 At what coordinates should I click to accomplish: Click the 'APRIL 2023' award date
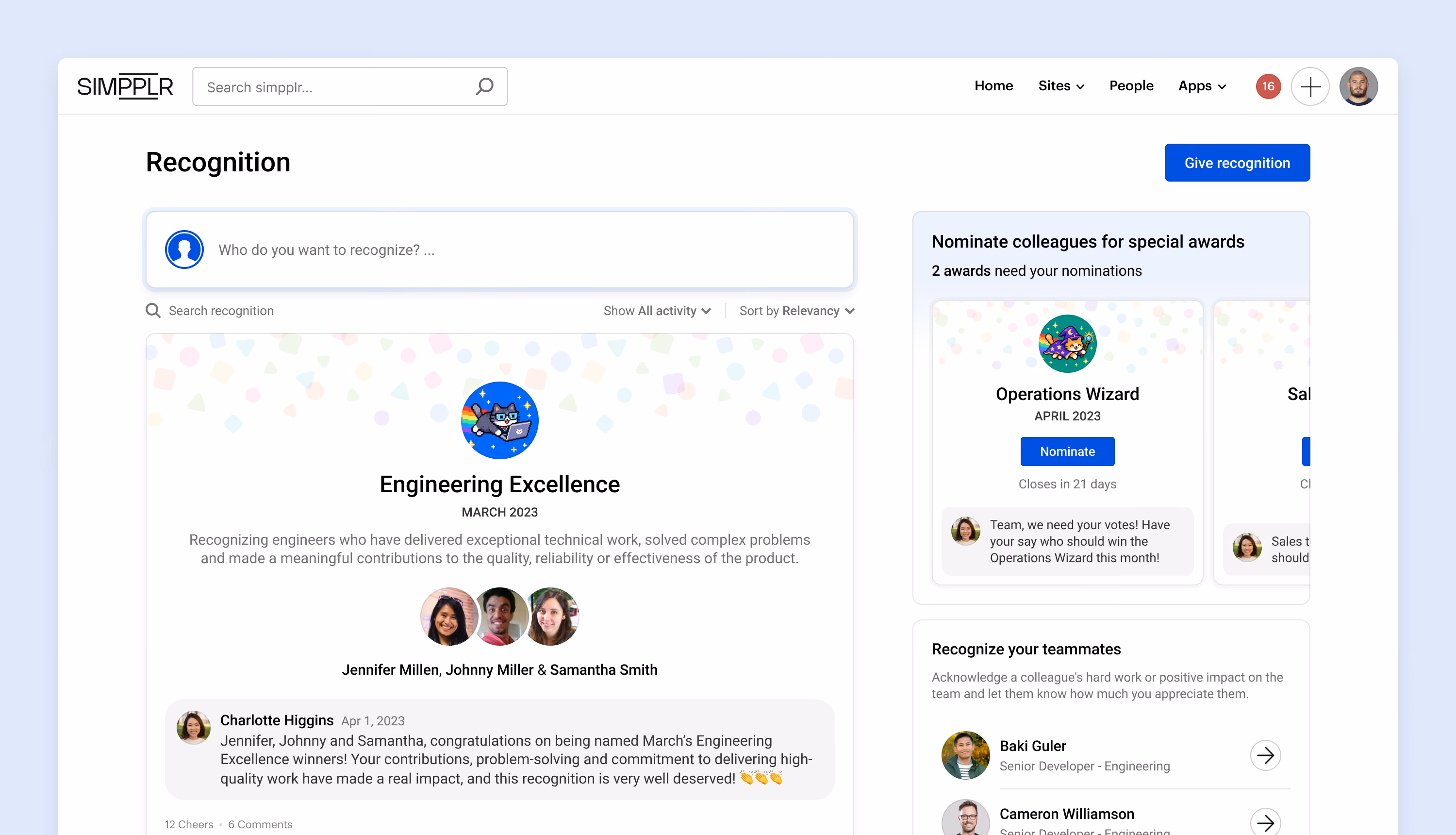click(x=1067, y=416)
